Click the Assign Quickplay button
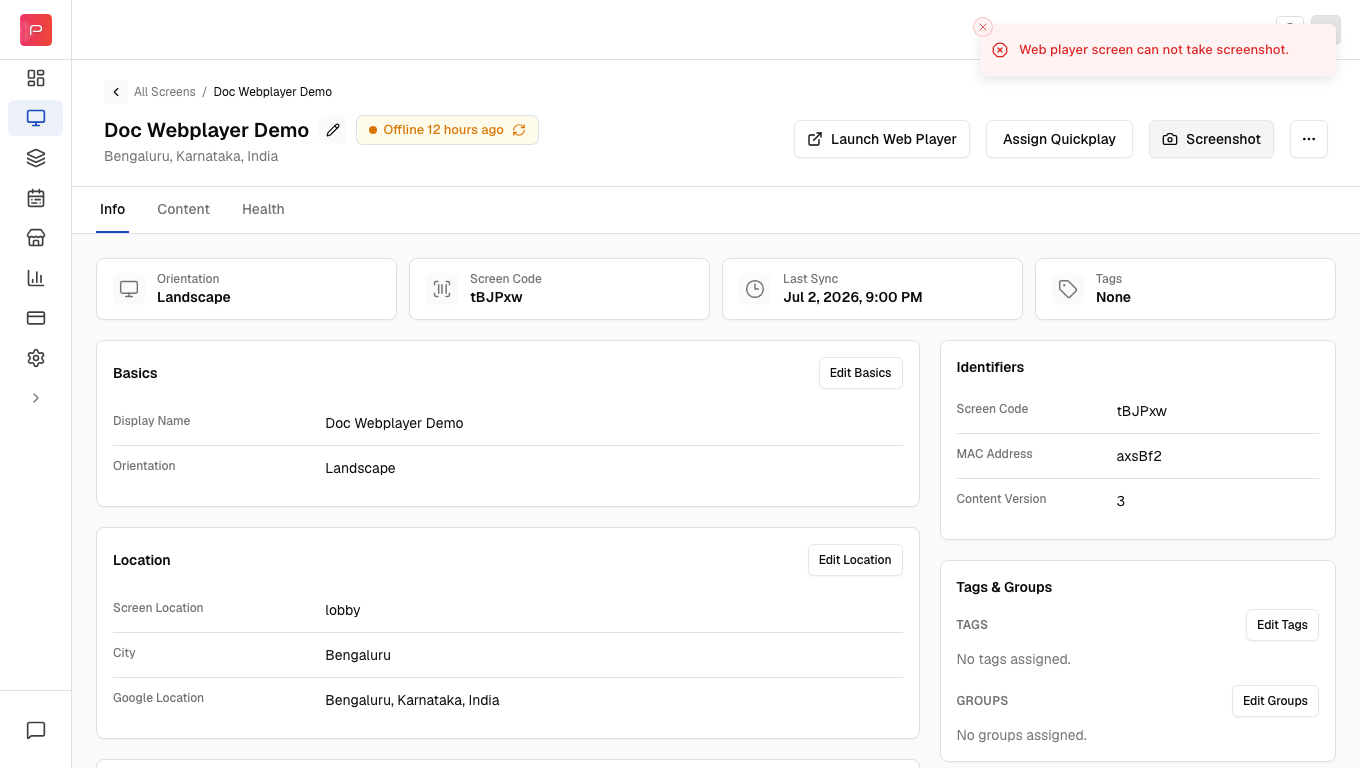 point(1059,139)
